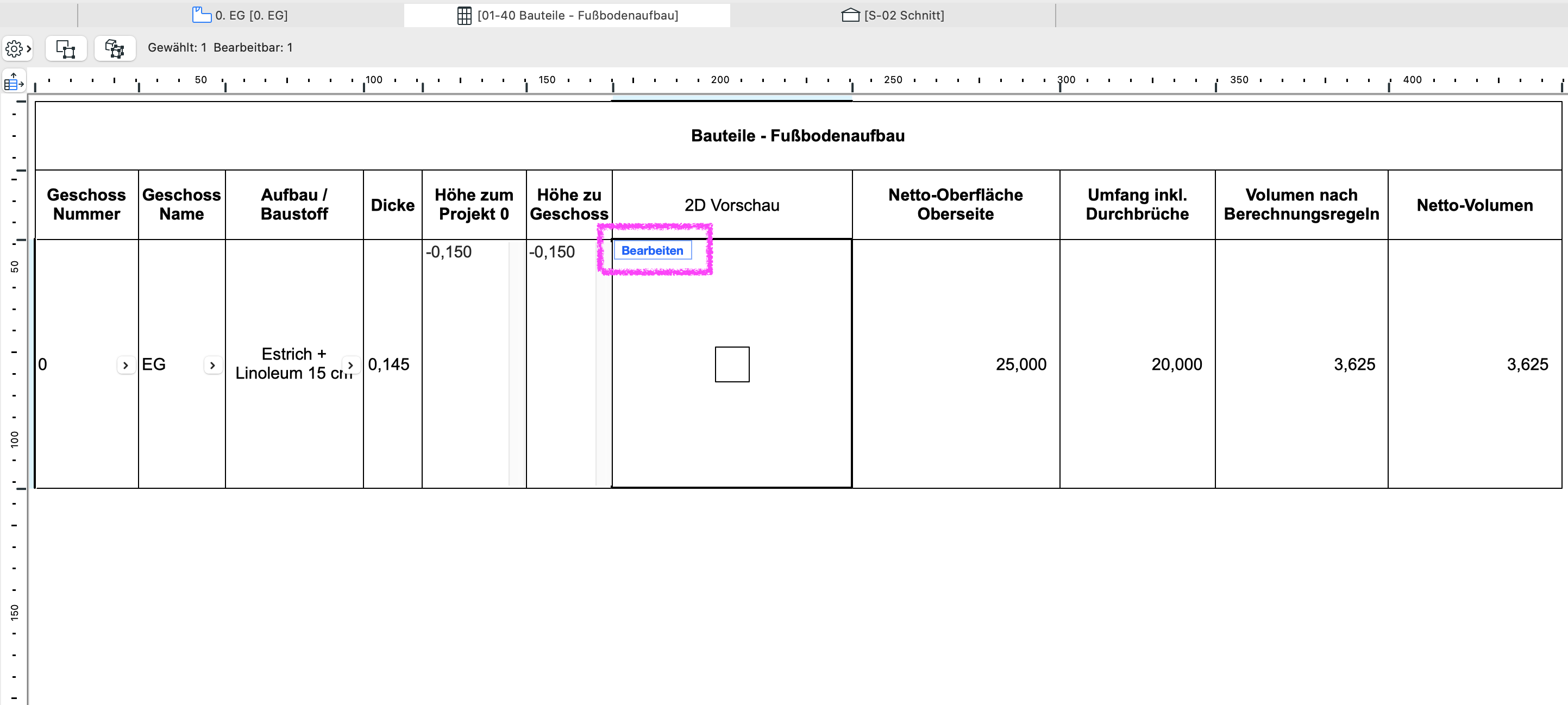Click the Gewählt: 1 Bearbeitbar: 1 status text
This screenshot has height=705, width=1568.
pyautogui.click(x=221, y=47)
